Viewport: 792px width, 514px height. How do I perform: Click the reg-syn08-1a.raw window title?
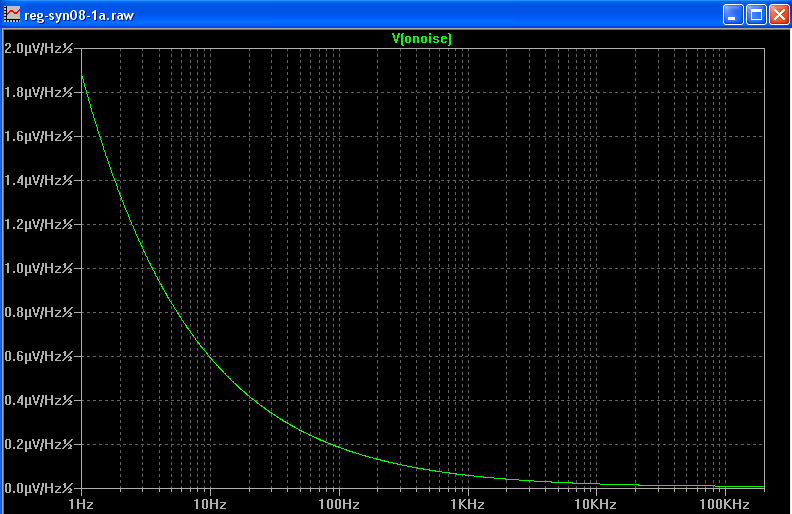coord(79,15)
